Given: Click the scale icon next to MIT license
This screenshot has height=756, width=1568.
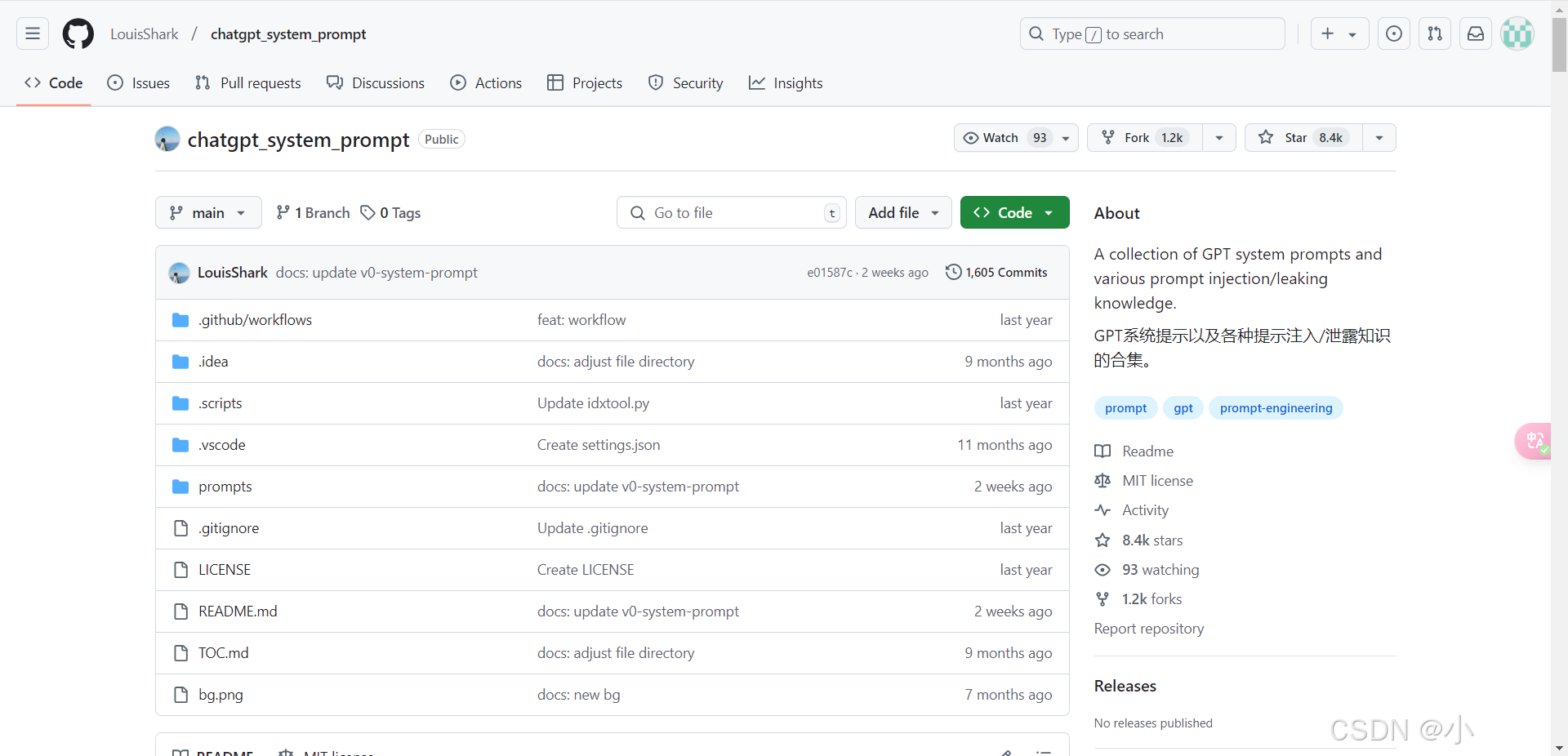Looking at the screenshot, I should coord(1102,481).
